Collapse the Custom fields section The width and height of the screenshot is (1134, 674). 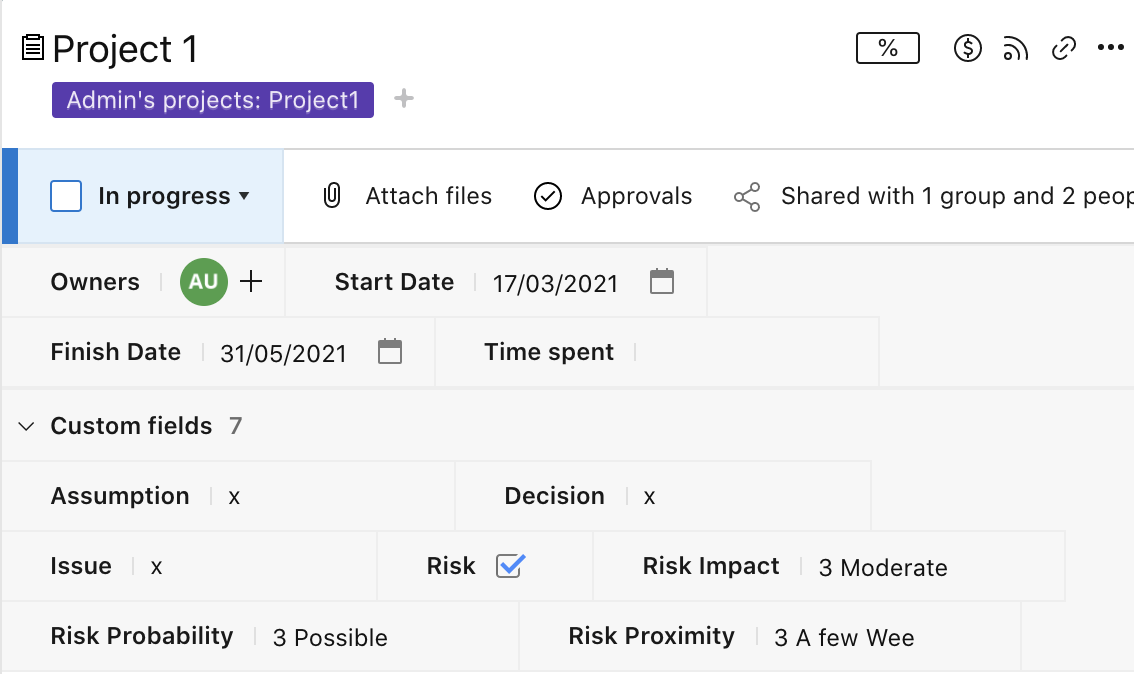coord(27,426)
